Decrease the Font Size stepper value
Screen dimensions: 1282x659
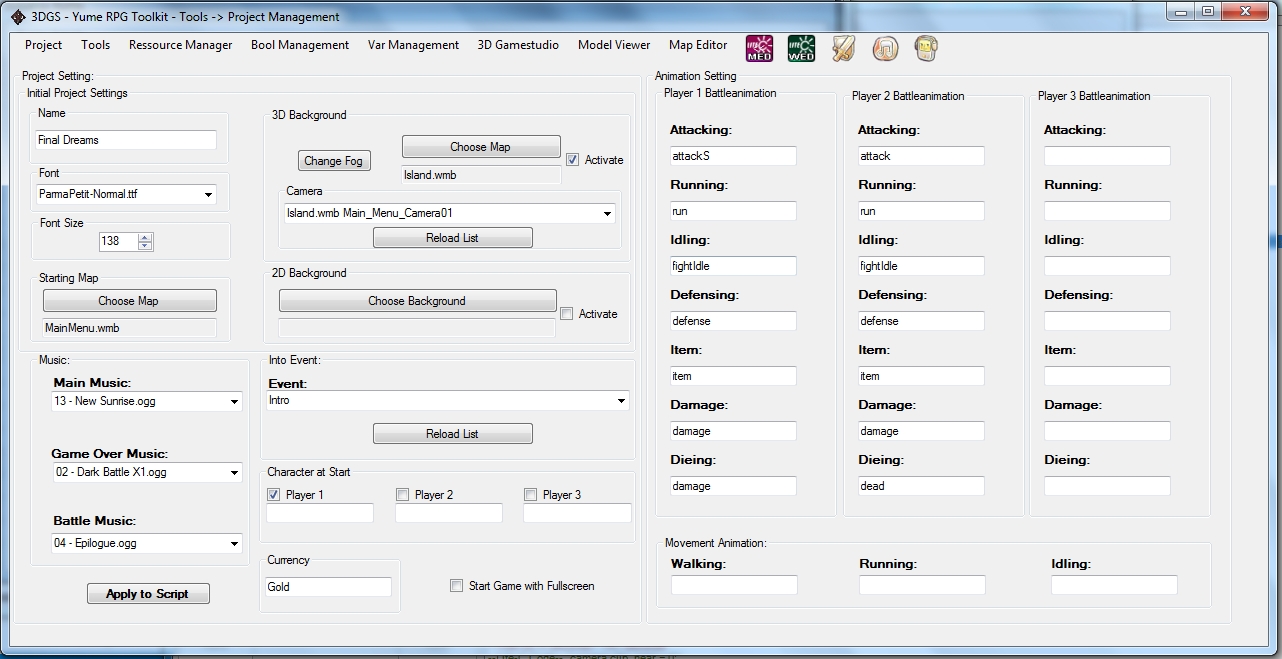[145, 245]
